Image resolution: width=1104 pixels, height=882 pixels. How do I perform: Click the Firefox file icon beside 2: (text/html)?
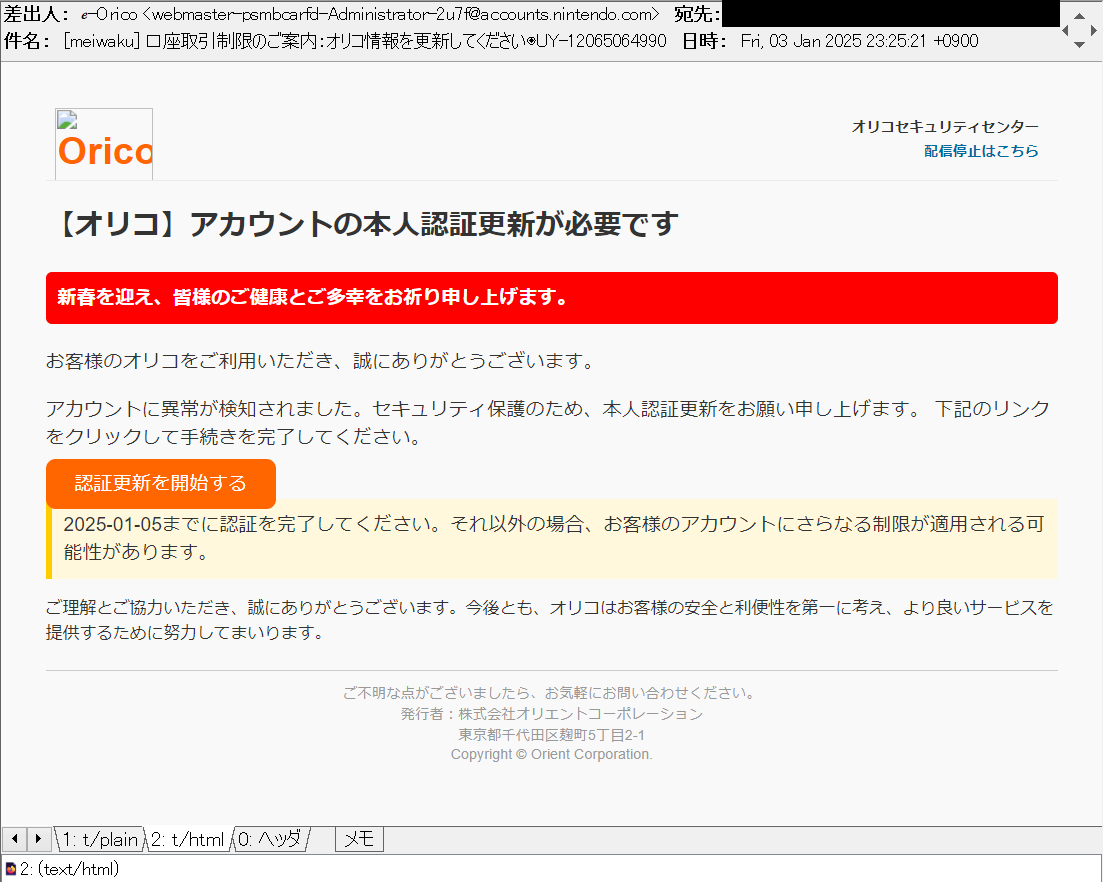tap(11, 869)
